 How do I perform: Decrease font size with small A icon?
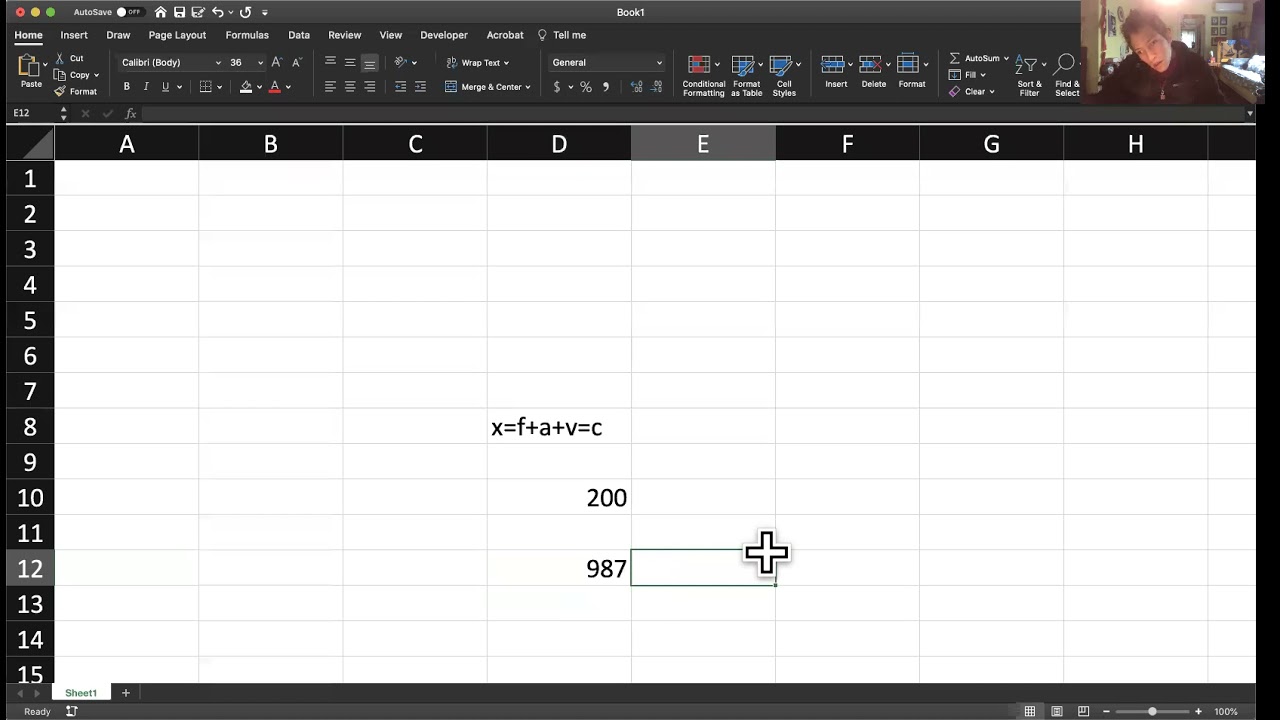click(x=296, y=62)
